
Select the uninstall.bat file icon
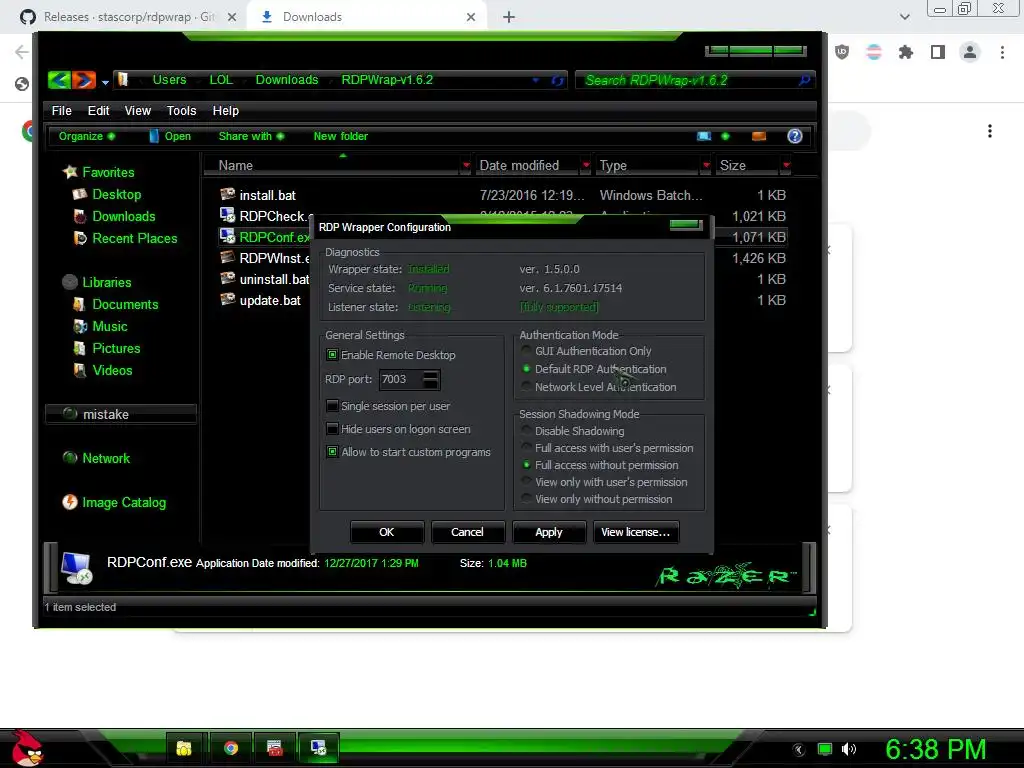pyautogui.click(x=227, y=278)
